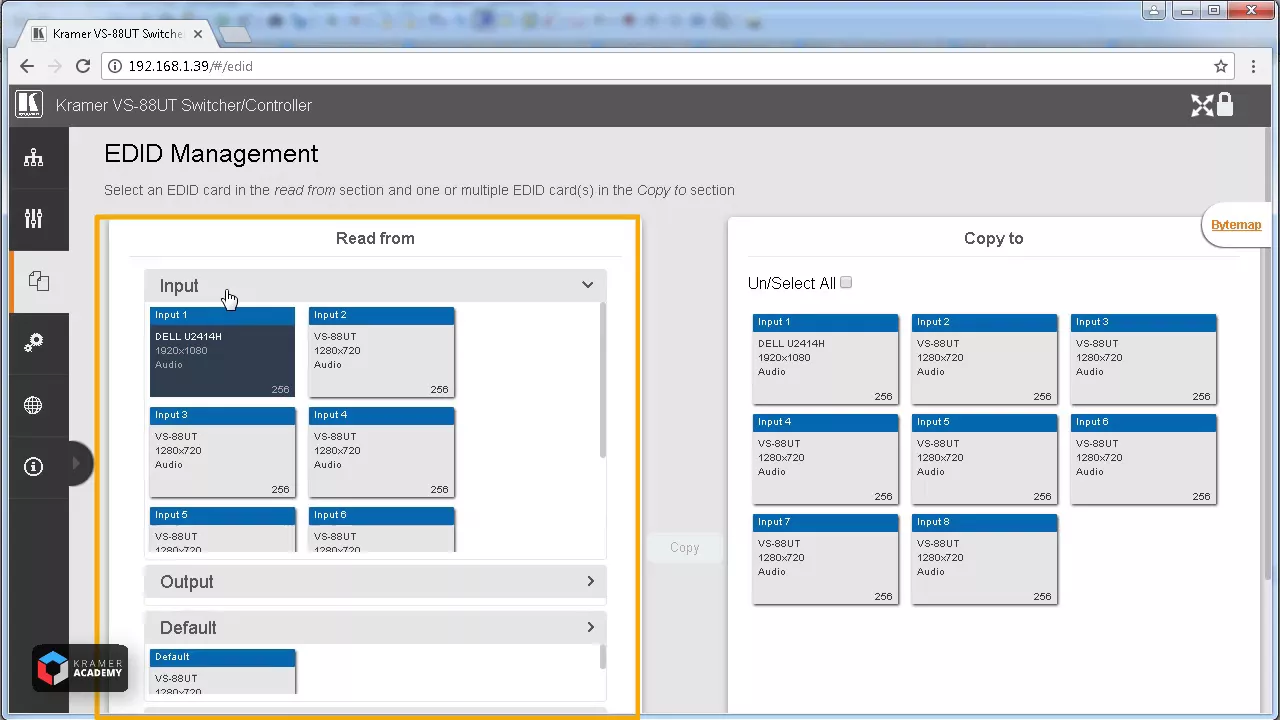The height and width of the screenshot is (720, 1280).
Task: Click the site info icon in the address bar
Action: pyautogui.click(x=115, y=66)
